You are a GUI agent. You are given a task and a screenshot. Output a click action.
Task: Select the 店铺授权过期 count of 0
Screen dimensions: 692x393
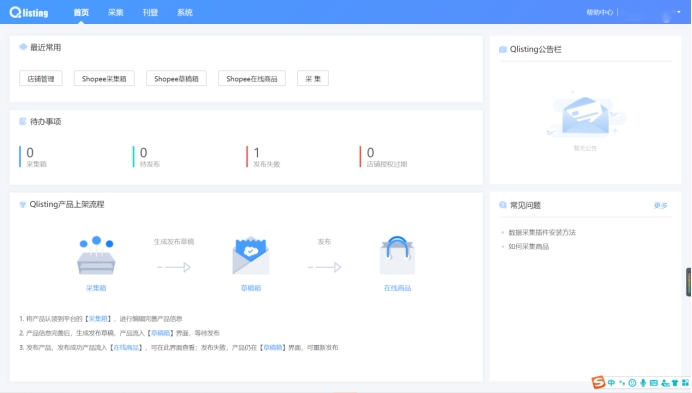coord(370,153)
